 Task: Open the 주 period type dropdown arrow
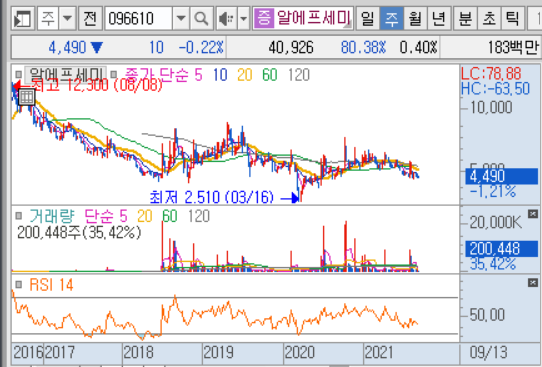(68, 18)
